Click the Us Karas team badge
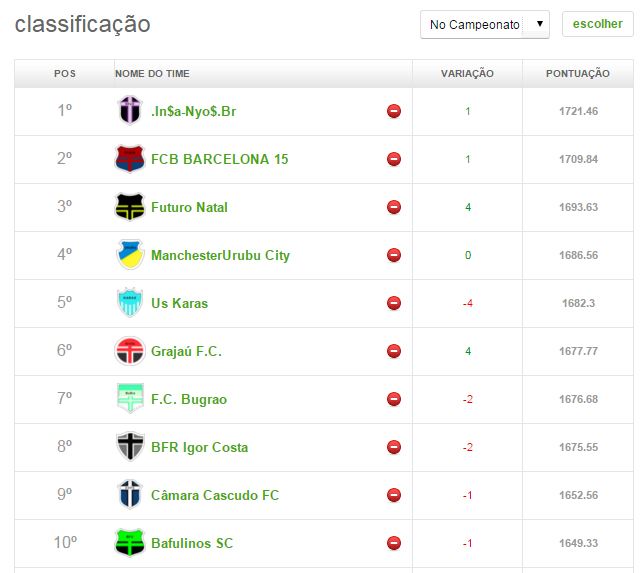Image resolution: width=643 pixels, height=573 pixels. tap(130, 303)
